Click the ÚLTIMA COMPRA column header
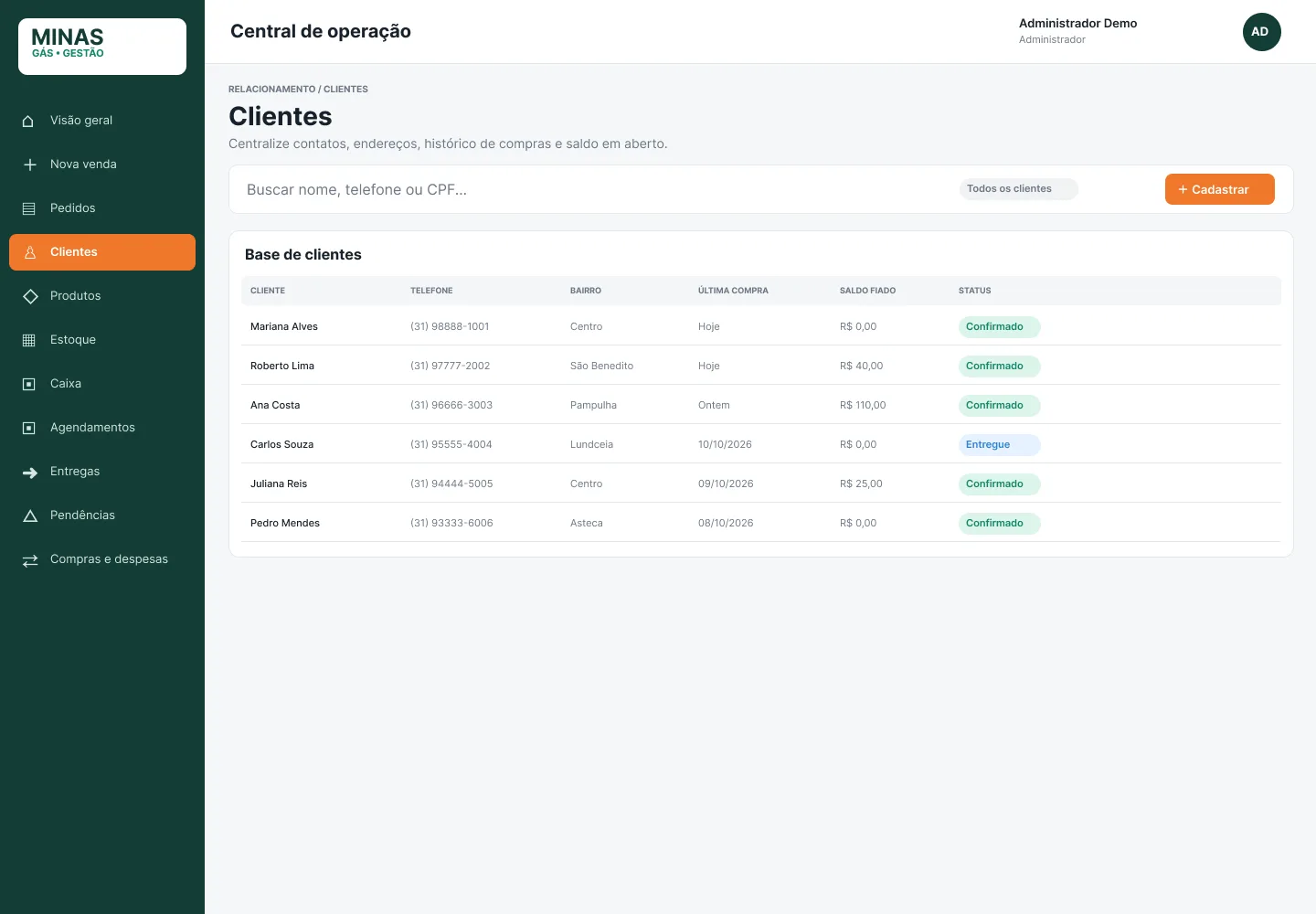 tap(733, 291)
